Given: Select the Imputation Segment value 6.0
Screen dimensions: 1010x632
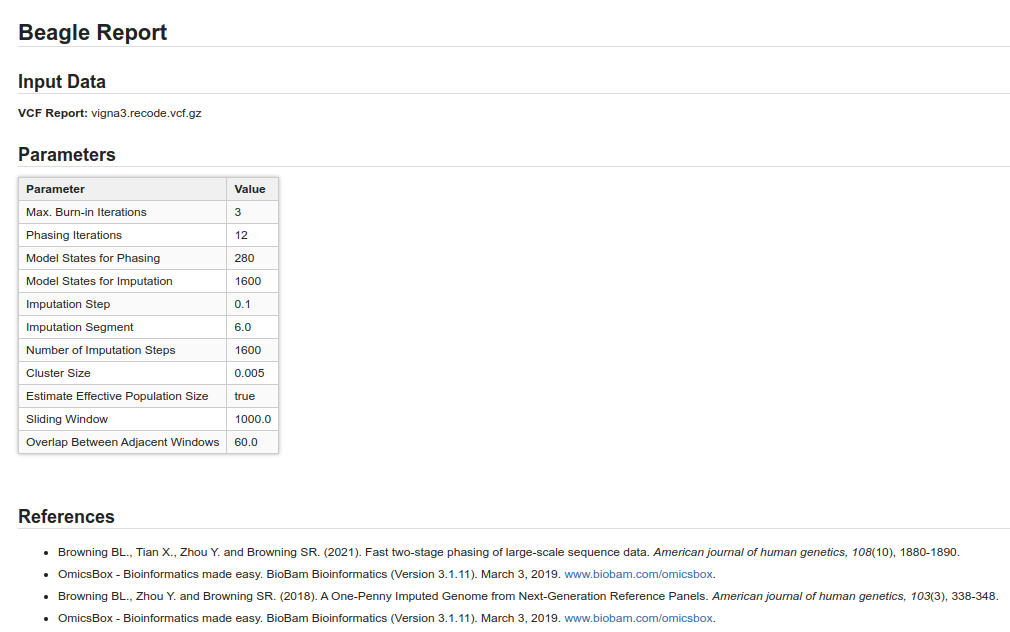Looking at the screenshot, I should (243, 327).
